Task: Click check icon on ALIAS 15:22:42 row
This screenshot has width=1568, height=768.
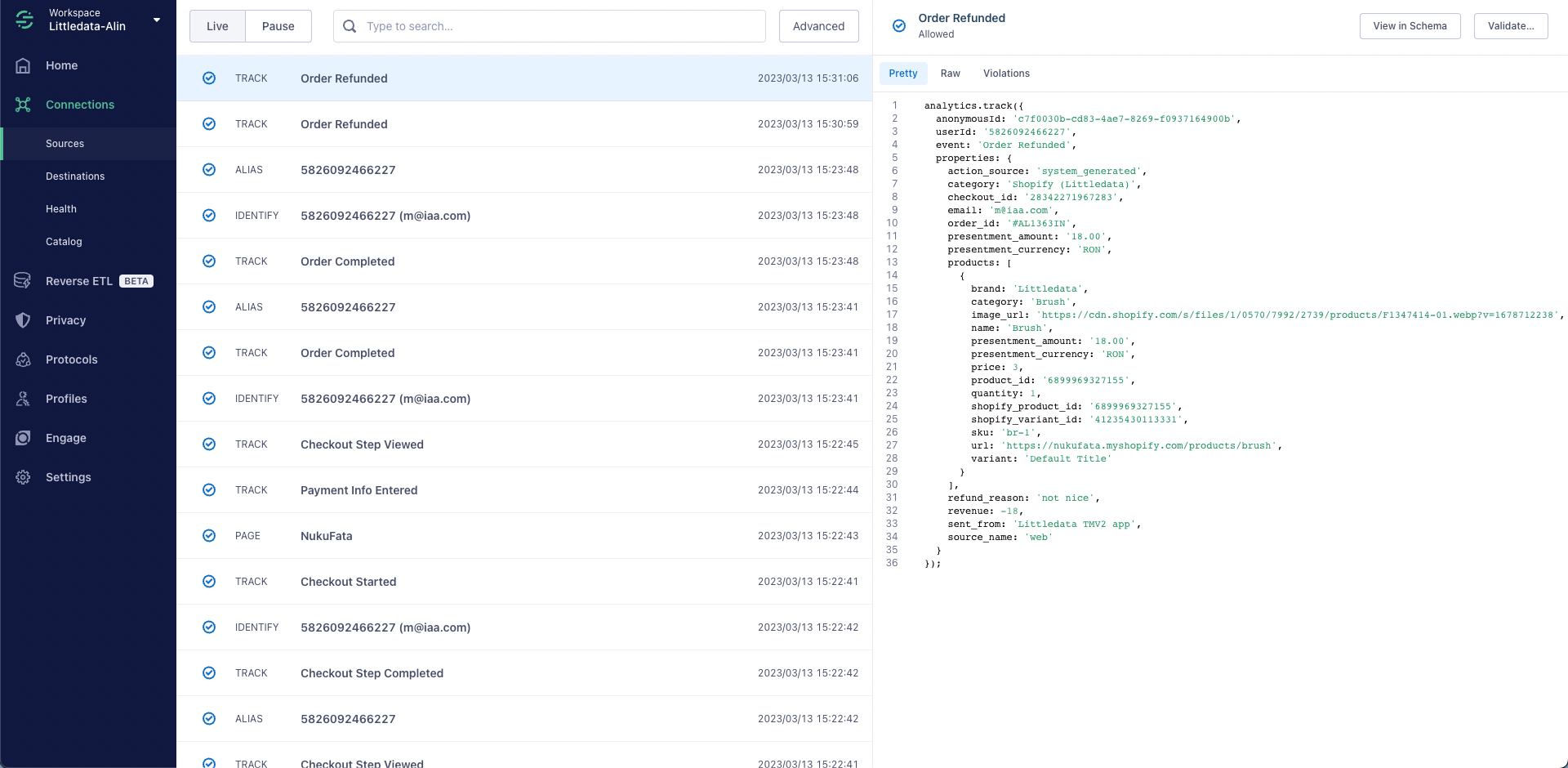Action: (209, 719)
